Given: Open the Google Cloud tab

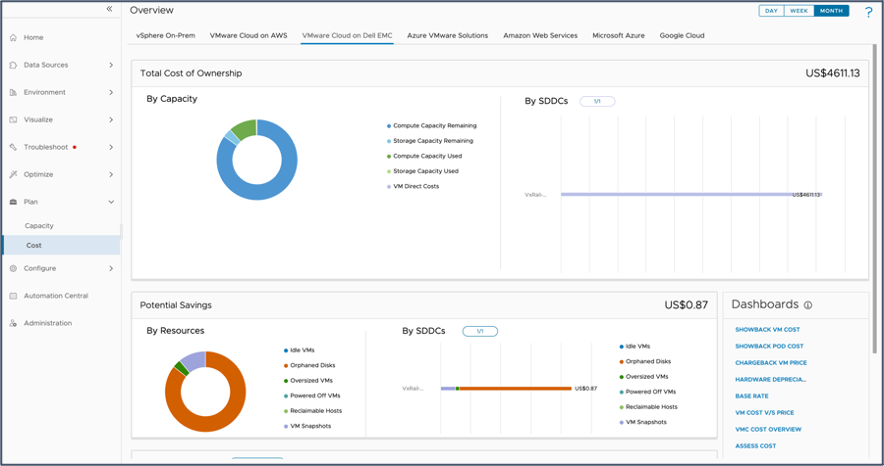Looking at the screenshot, I should [x=681, y=35].
